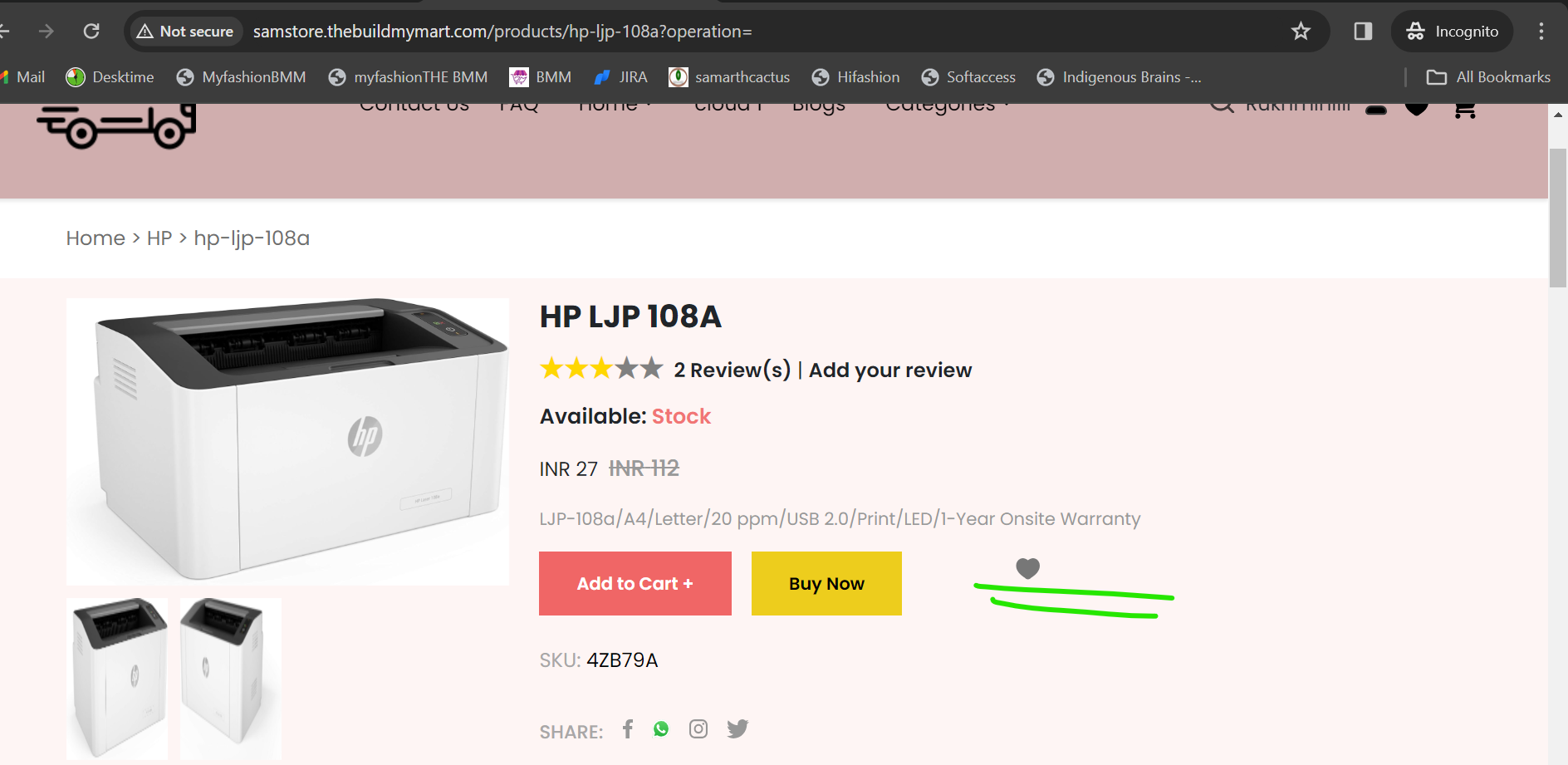
Task: Click the Add to Cart + button
Action: pos(635,583)
